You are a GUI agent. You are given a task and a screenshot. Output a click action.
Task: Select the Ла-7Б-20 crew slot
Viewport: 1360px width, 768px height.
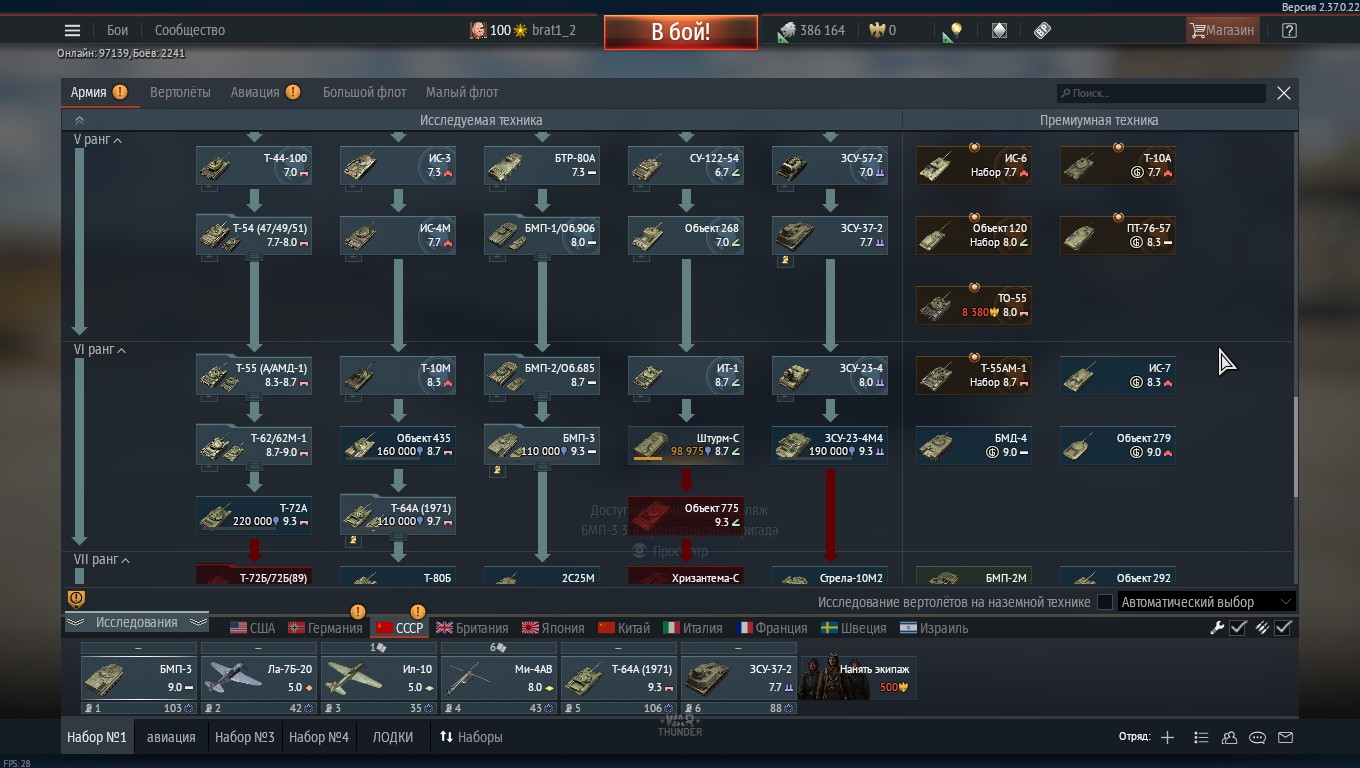[x=258, y=678]
